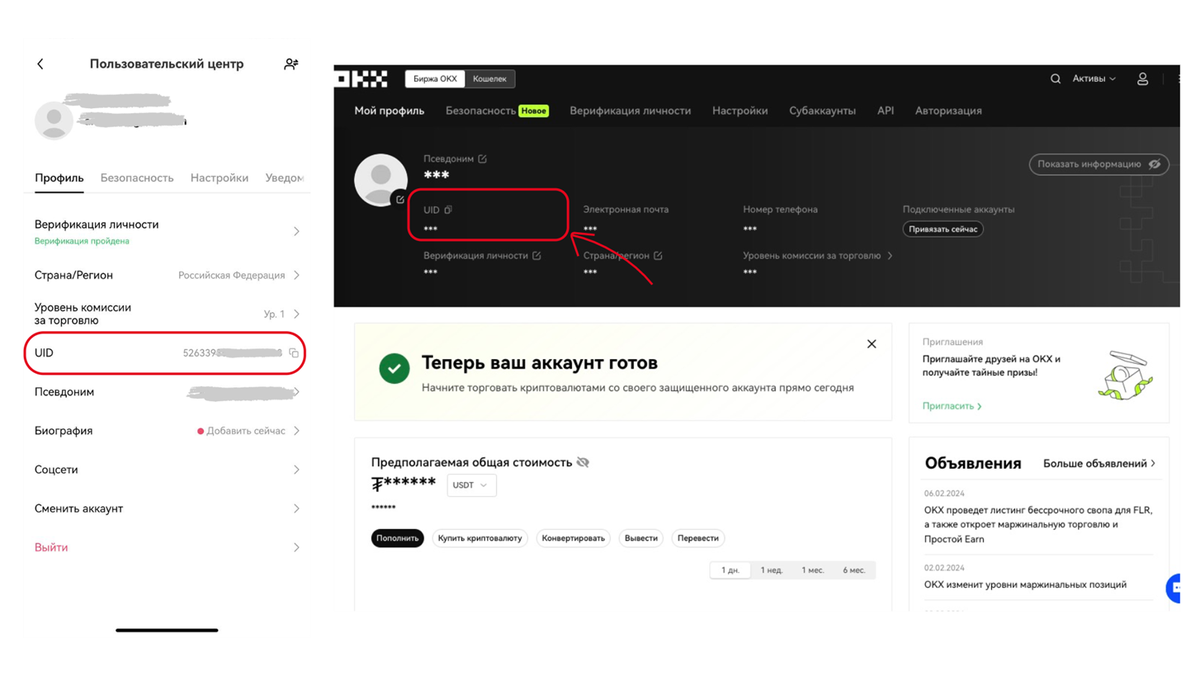Select the mobile Профиль tab
Screen dimensions: 1200x676
[x=59, y=178]
